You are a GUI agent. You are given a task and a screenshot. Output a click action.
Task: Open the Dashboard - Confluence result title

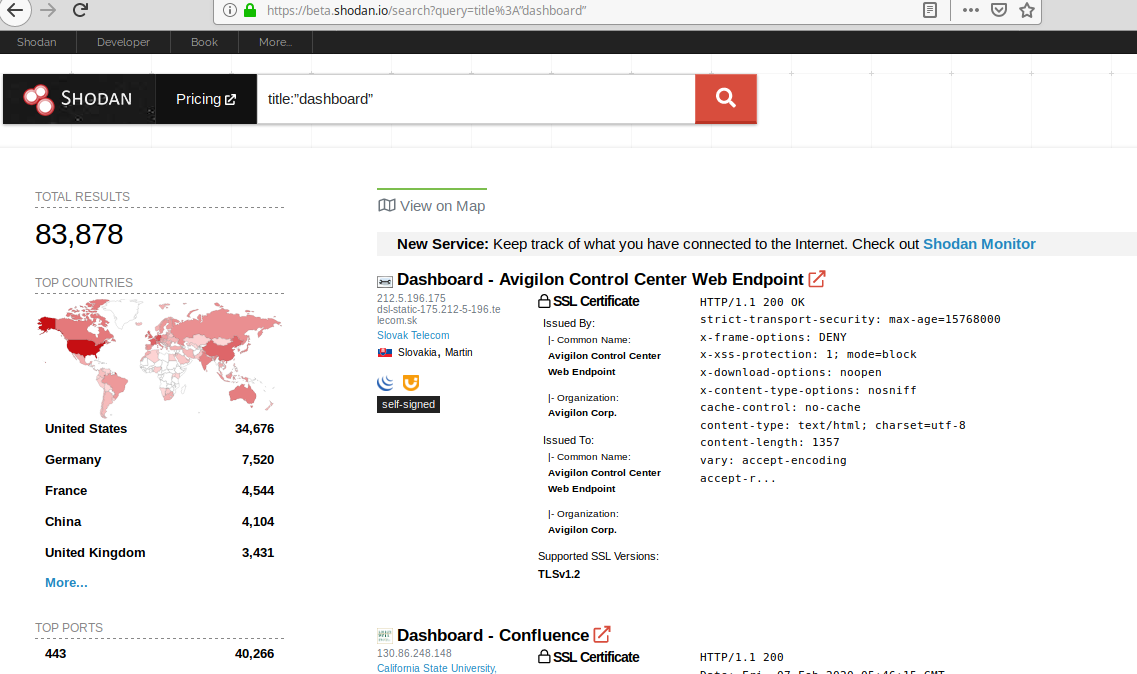click(x=493, y=636)
